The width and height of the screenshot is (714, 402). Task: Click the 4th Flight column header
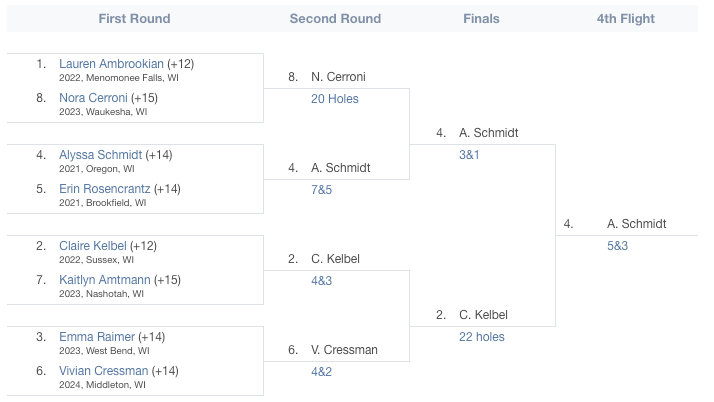[626, 19]
